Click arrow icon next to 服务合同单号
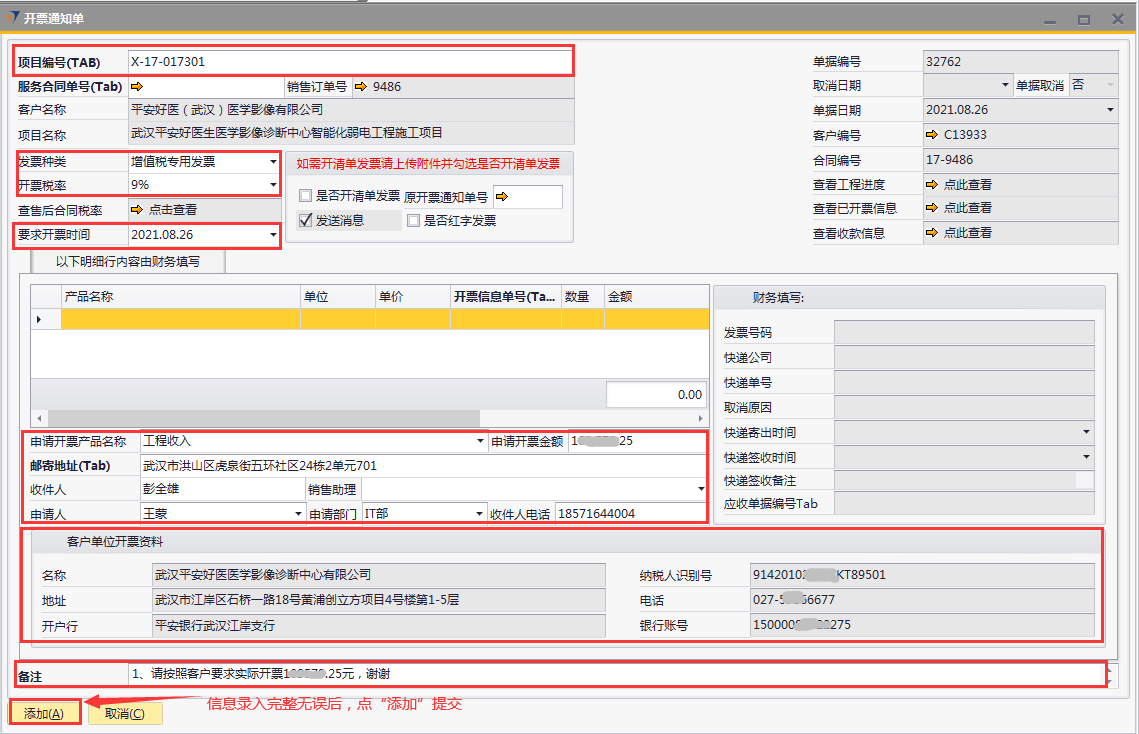Image resolution: width=1139 pixels, height=734 pixels. [x=138, y=87]
